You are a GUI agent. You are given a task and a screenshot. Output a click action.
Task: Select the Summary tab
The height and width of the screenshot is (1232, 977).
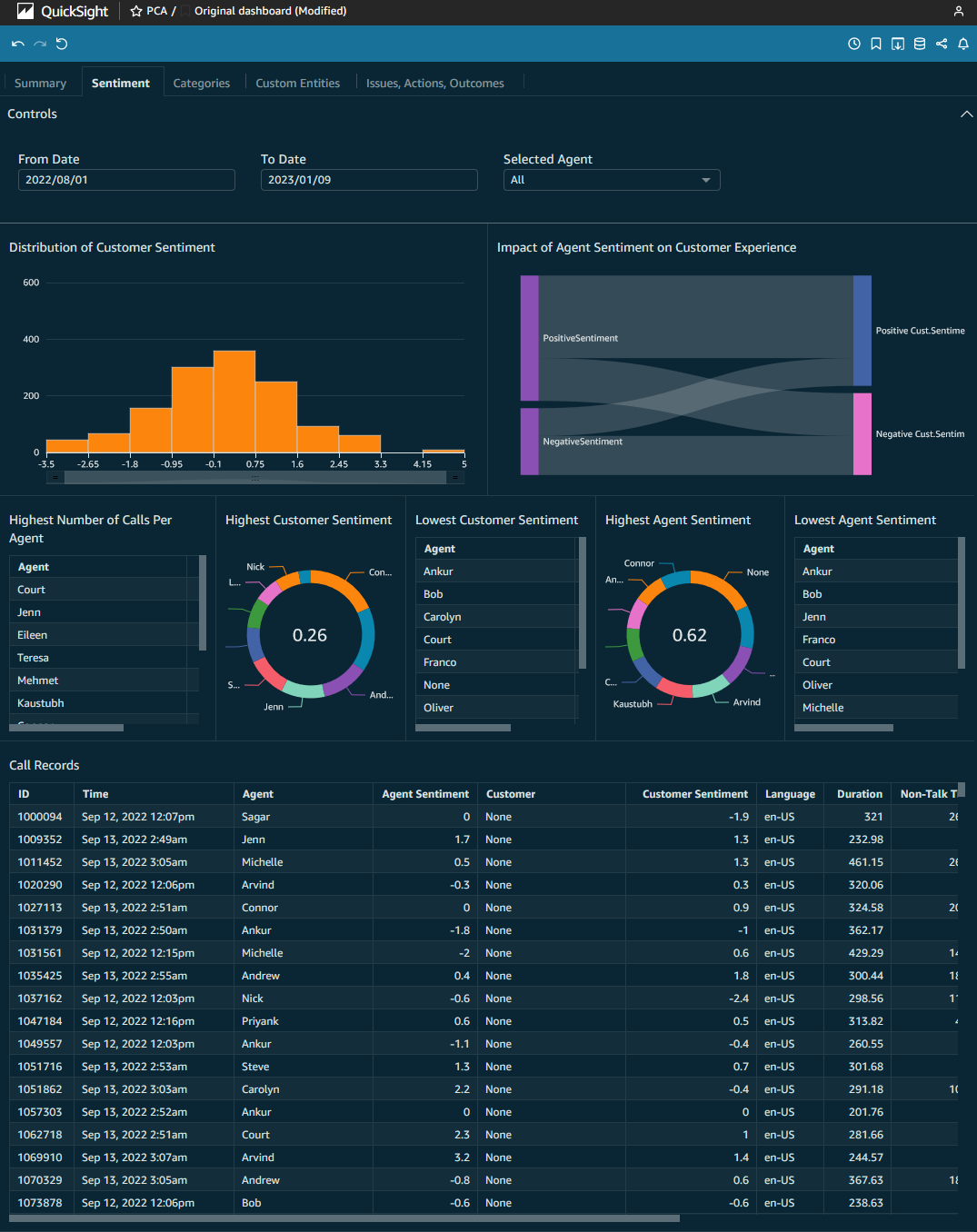pos(40,83)
